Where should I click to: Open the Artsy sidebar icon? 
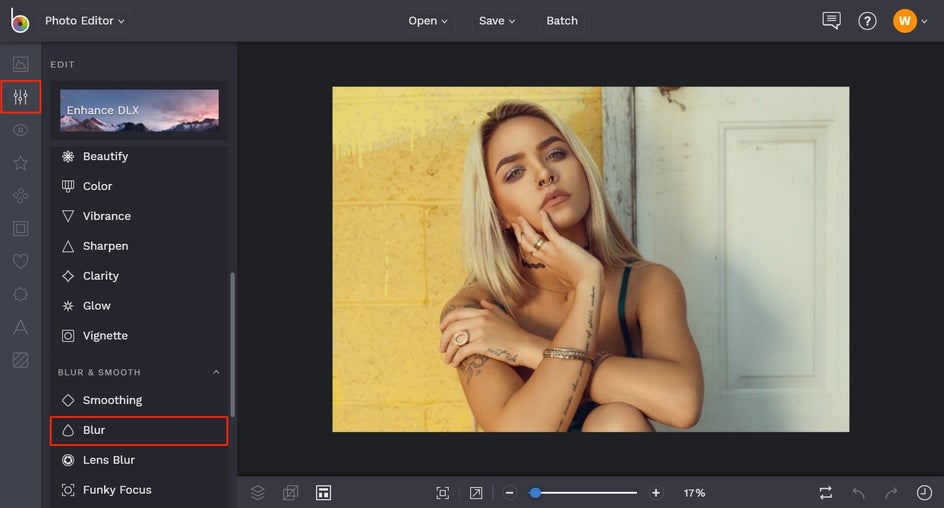pos(20,196)
